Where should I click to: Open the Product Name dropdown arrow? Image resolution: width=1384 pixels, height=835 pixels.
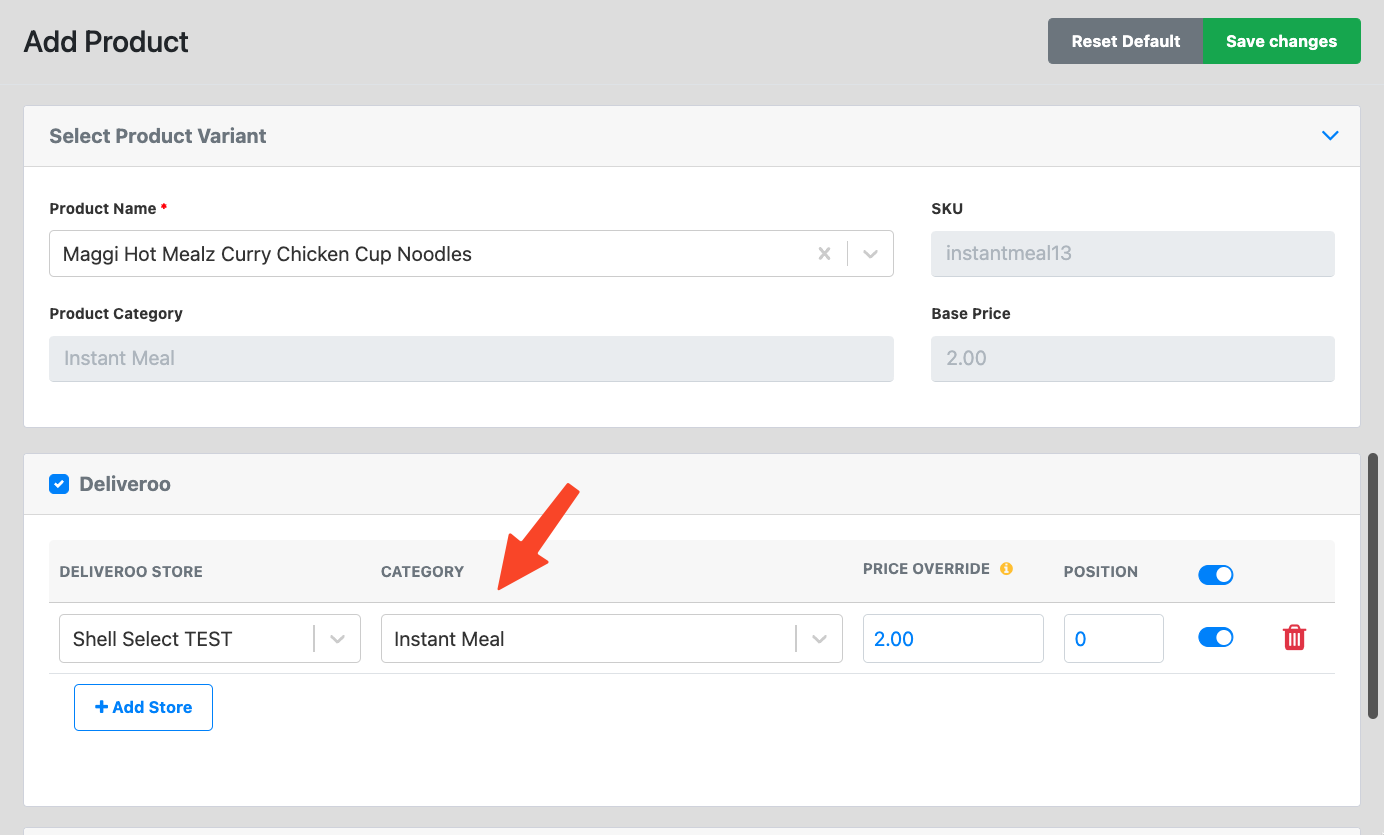pyautogui.click(x=870, y=254)
